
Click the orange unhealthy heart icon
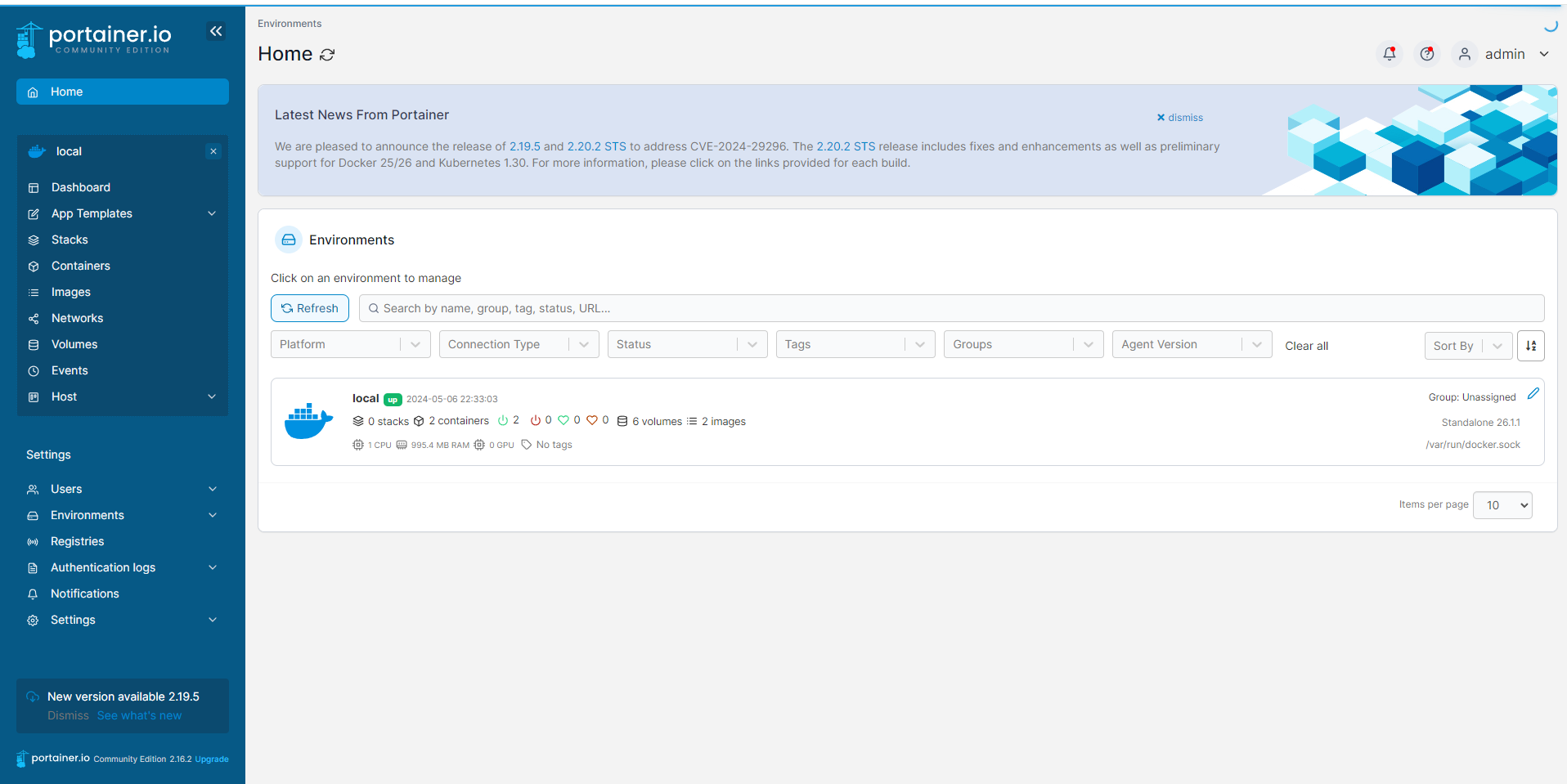(592, 420)
